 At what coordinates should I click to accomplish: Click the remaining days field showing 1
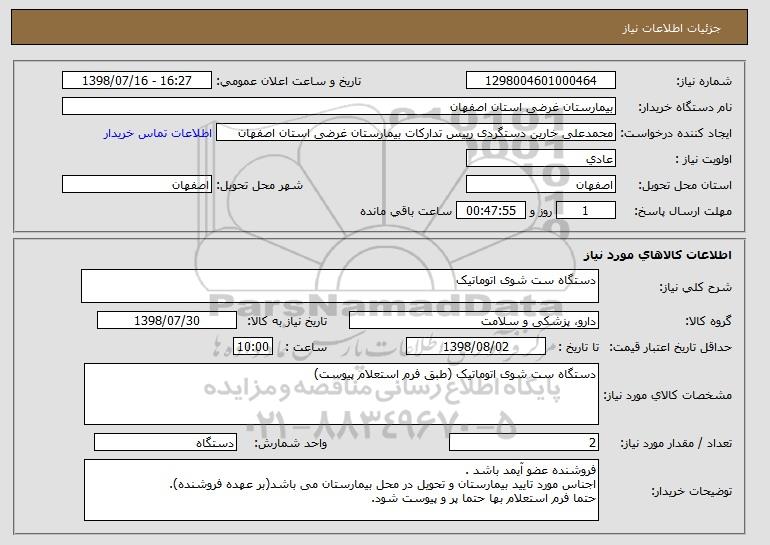(x=585, y=211)
